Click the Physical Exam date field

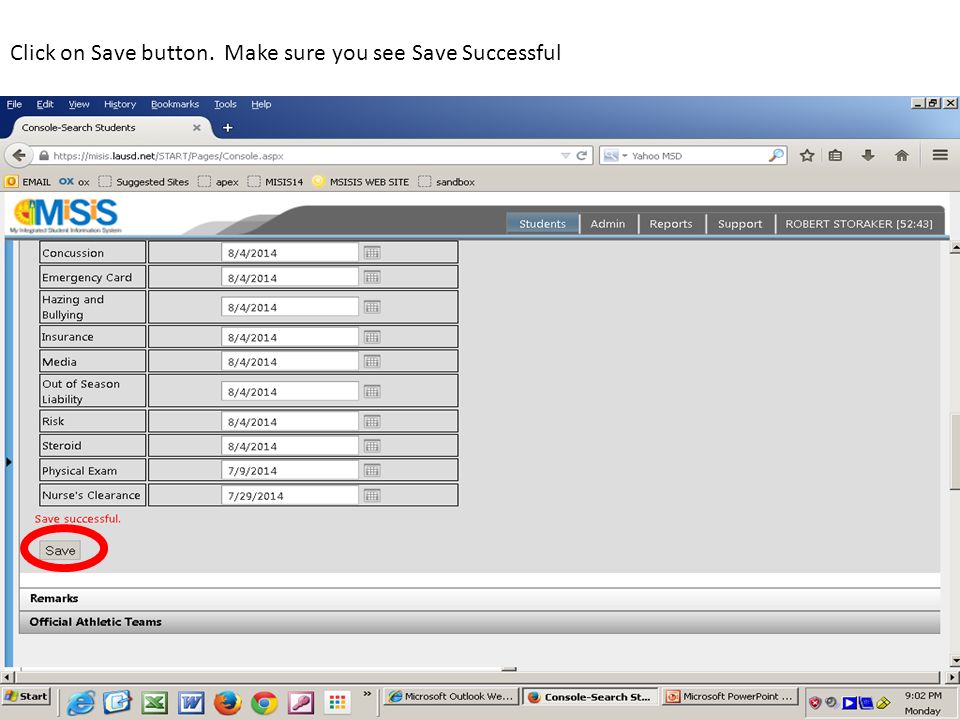(290, 470)
